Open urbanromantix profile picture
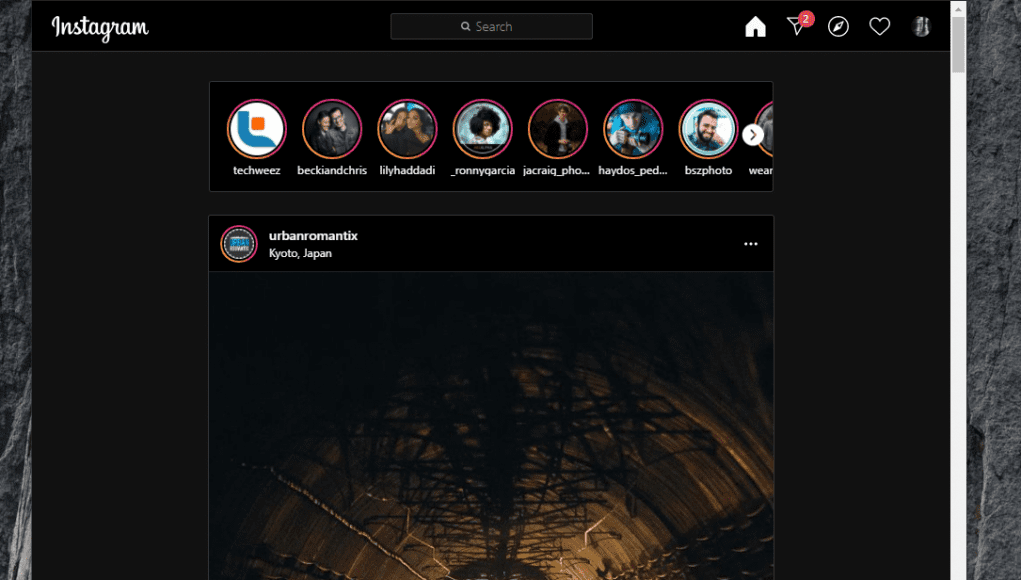Screen dimensions: 1021x580 tap(239, 244)
